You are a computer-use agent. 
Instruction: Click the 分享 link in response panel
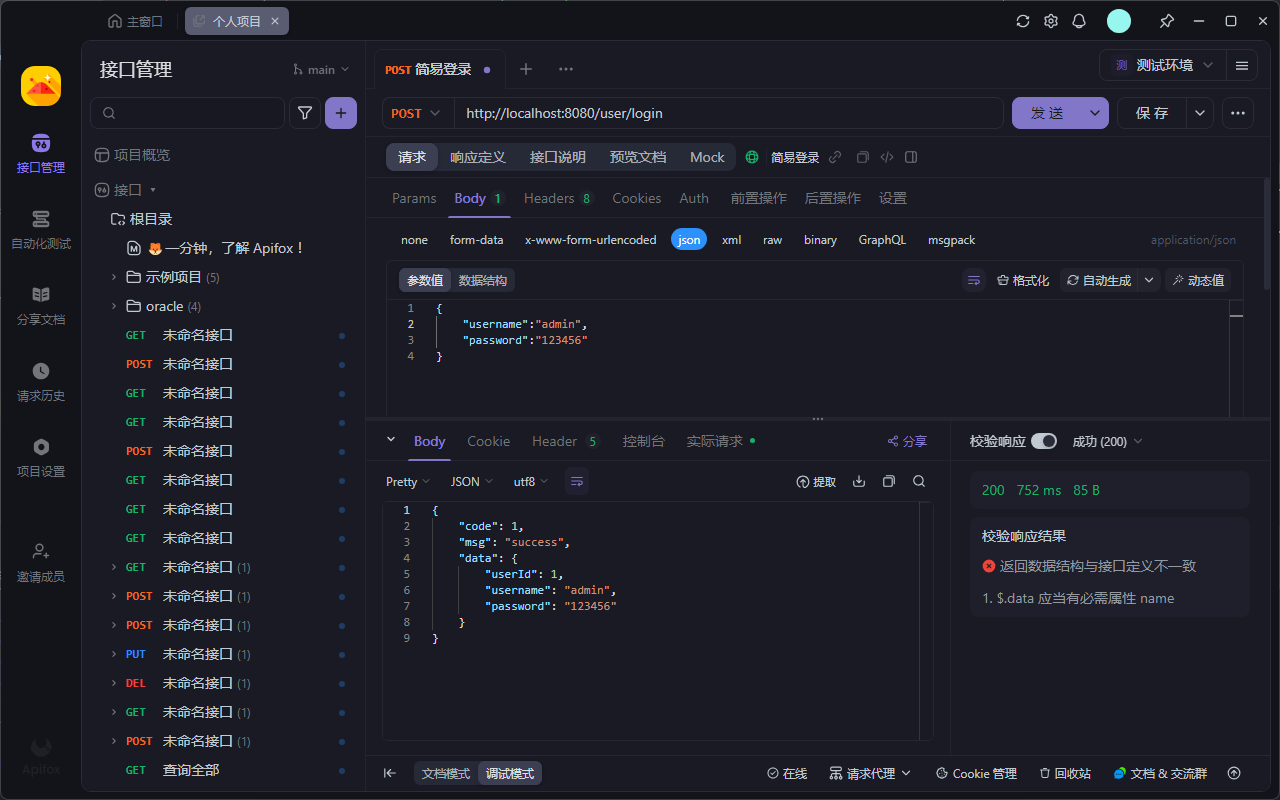(907, 441)
